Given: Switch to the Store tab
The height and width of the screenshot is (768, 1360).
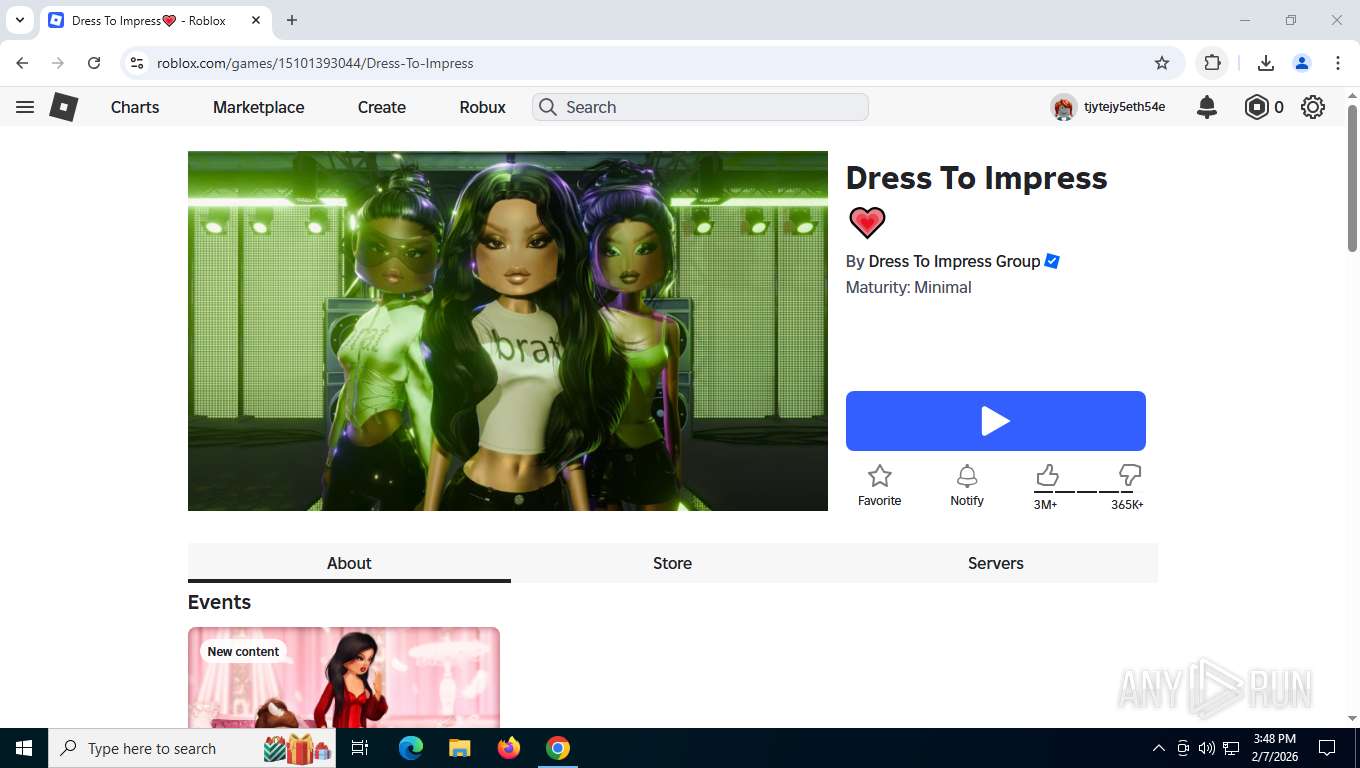Looking at the screenshot, I should (x=672, y=563).
